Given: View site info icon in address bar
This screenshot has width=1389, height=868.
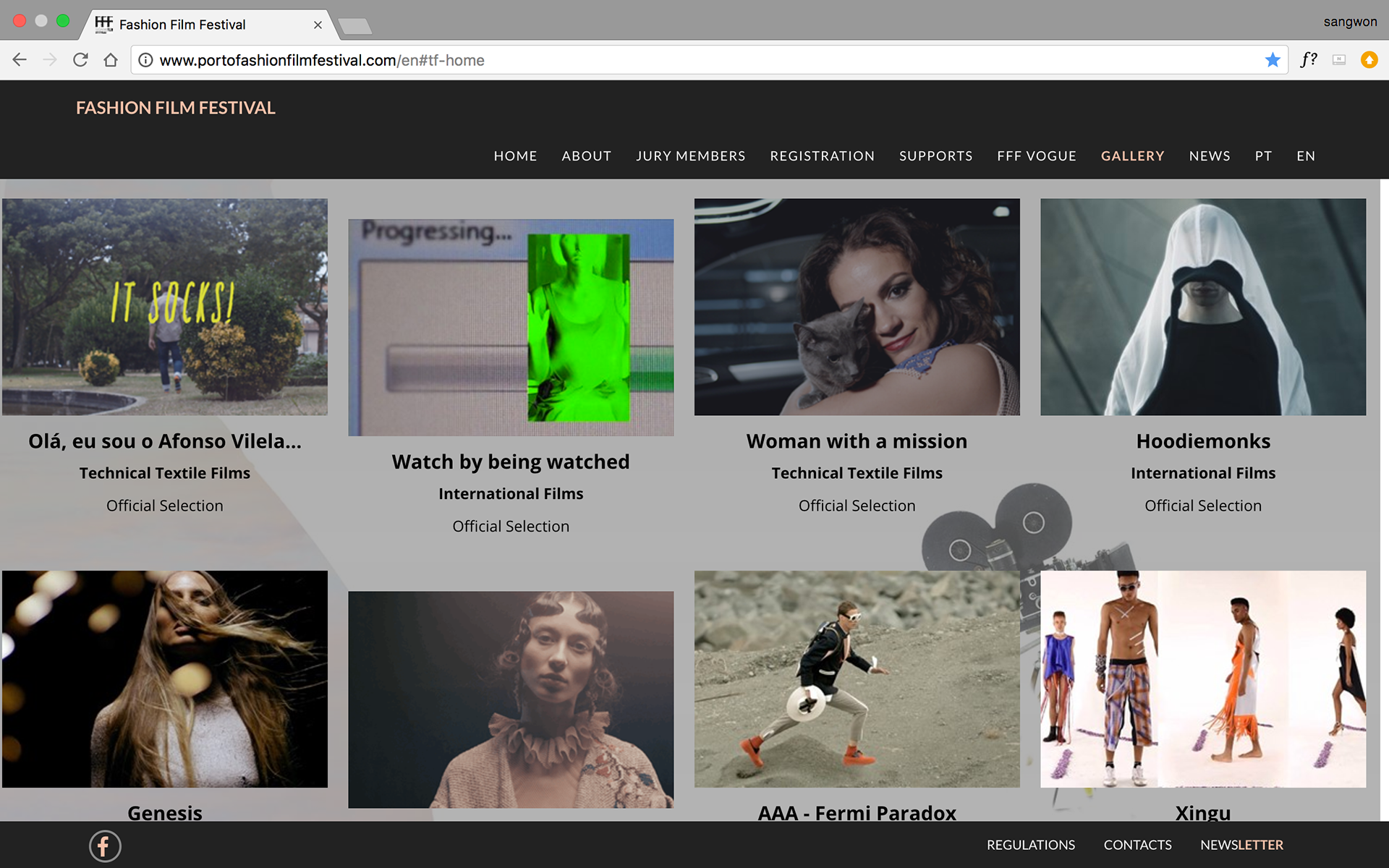Looking at the screenshot, I should tap(145, 60).
